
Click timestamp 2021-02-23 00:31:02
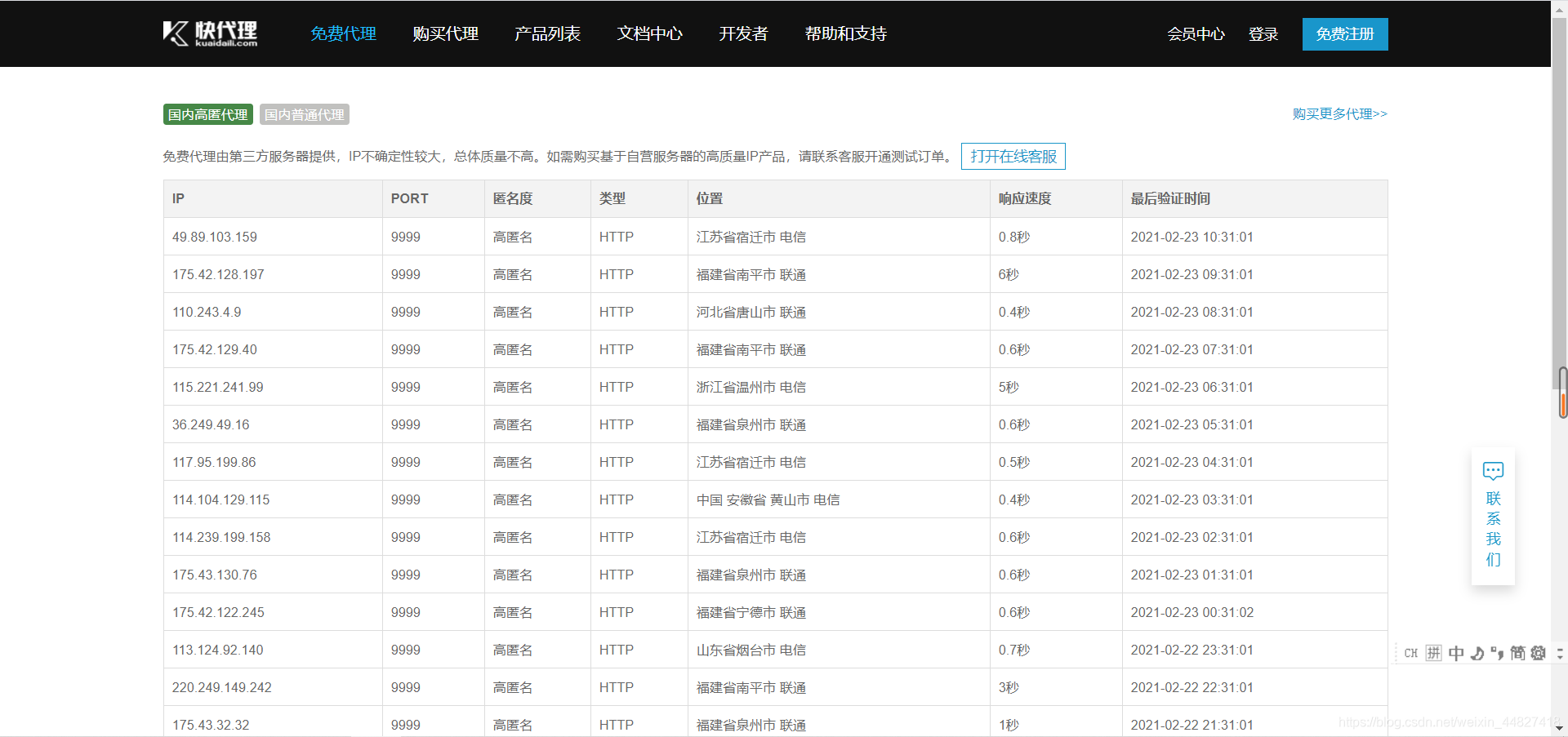click(x=1192, y=612)
